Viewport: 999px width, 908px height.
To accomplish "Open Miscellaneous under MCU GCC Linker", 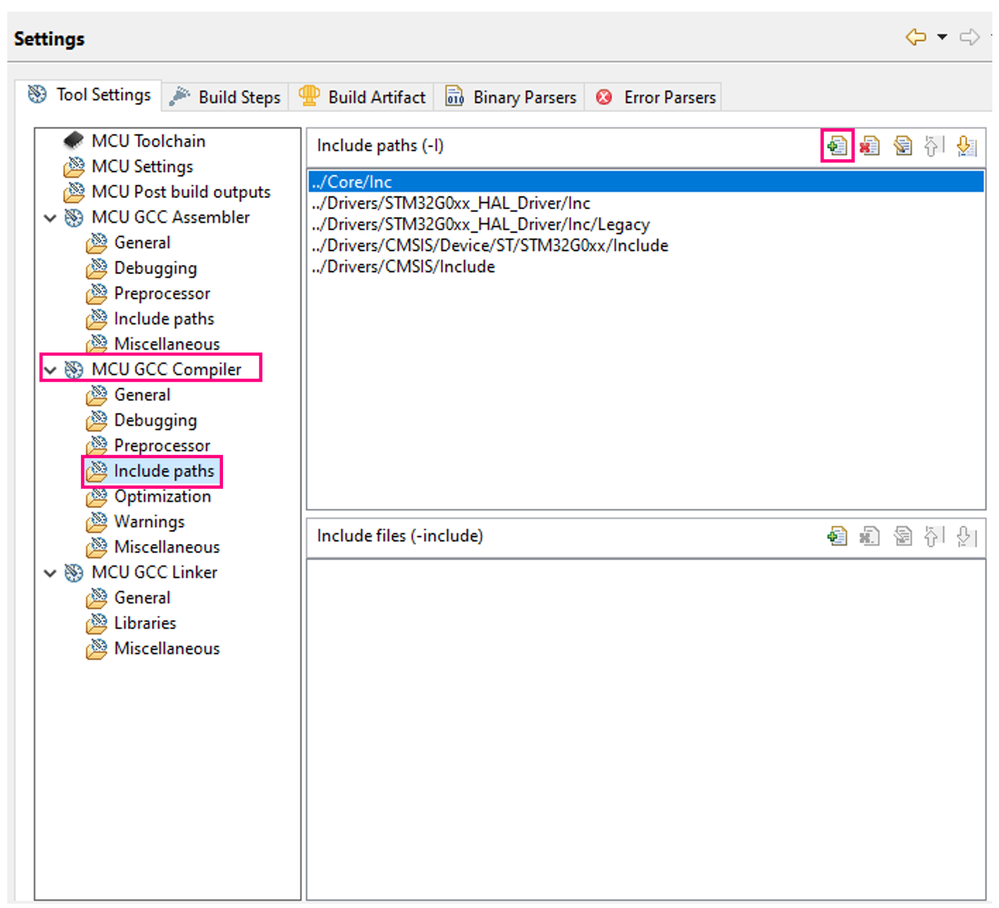I will coord(153,649).
